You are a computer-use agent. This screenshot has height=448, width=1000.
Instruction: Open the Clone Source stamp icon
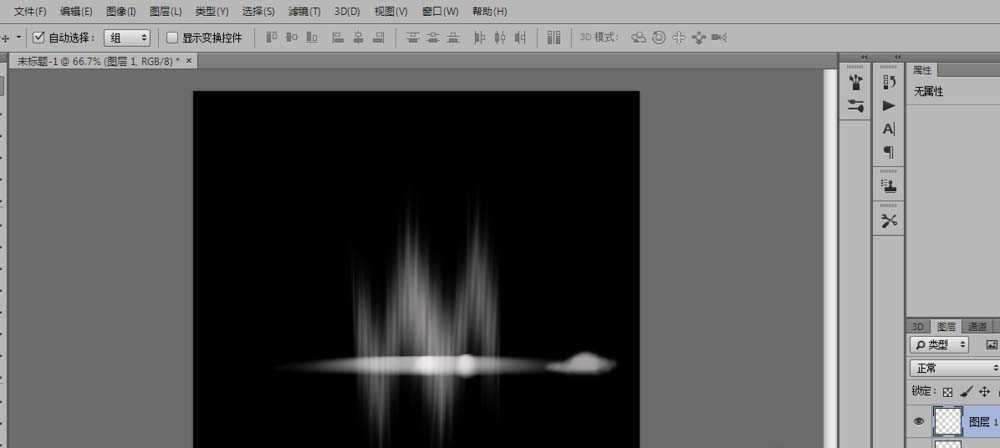tap(889, 187)
